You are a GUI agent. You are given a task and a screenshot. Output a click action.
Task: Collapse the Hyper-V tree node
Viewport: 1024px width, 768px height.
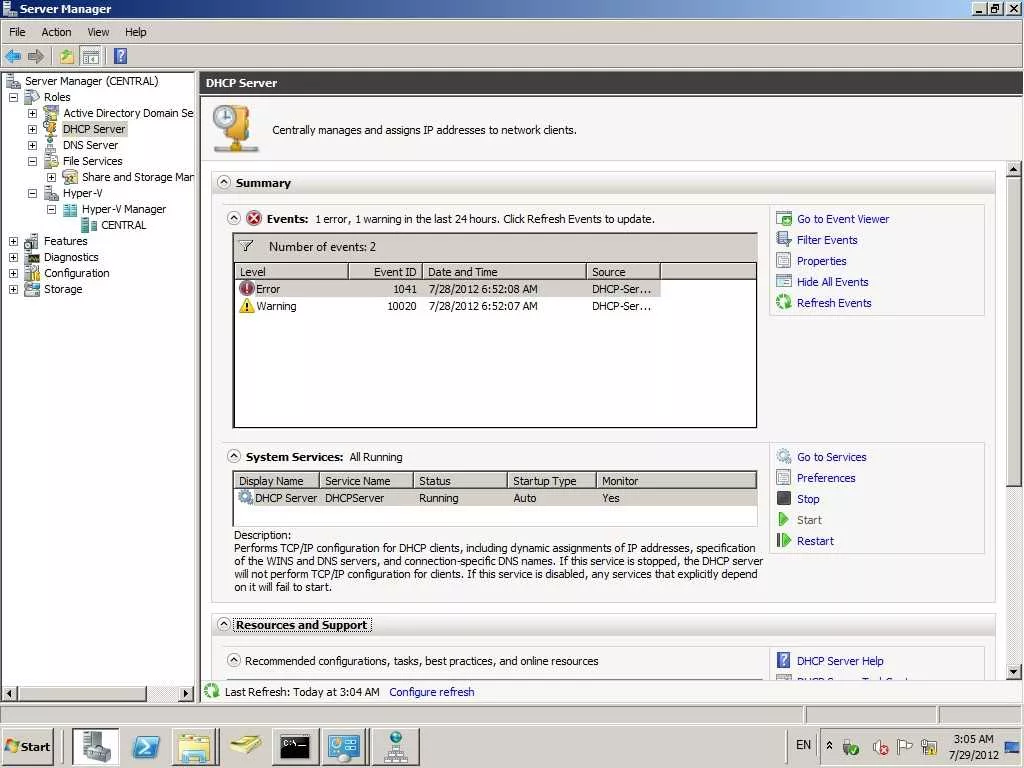[32, 193]
